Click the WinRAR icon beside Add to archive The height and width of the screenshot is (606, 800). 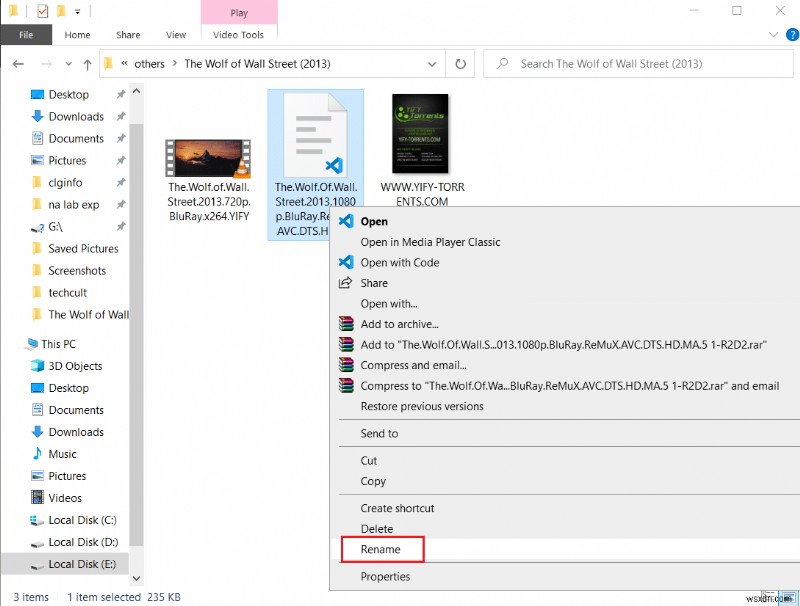(x=346, y=324)
